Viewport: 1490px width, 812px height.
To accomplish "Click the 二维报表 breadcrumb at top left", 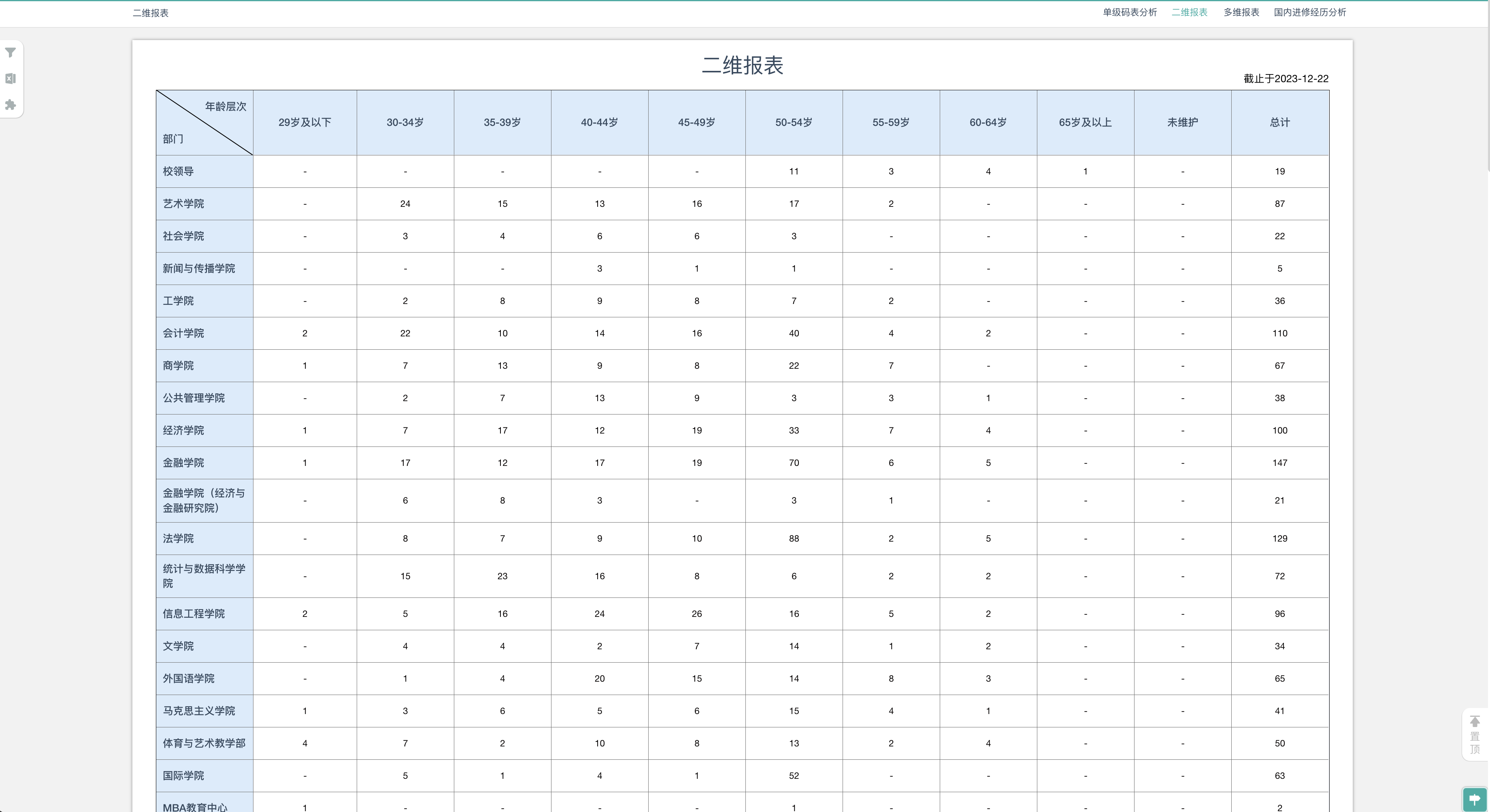I will 150,13.
